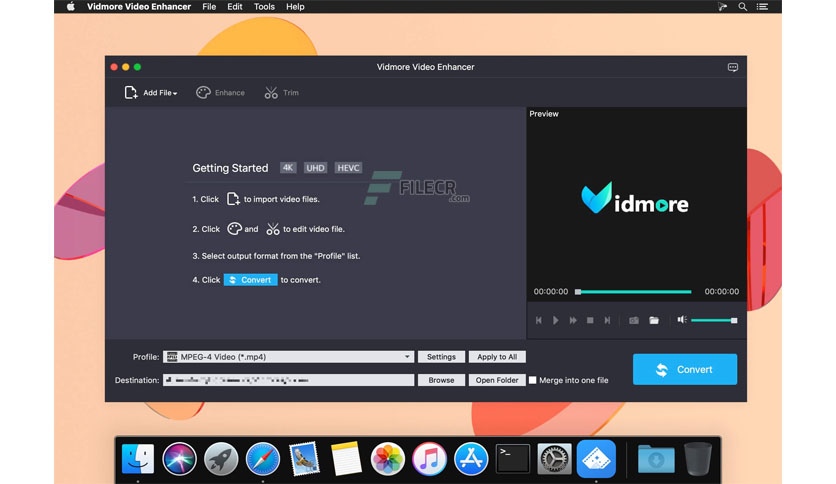Click the Add File toolbar icon

pyautogui.click(x=131, y=93)
